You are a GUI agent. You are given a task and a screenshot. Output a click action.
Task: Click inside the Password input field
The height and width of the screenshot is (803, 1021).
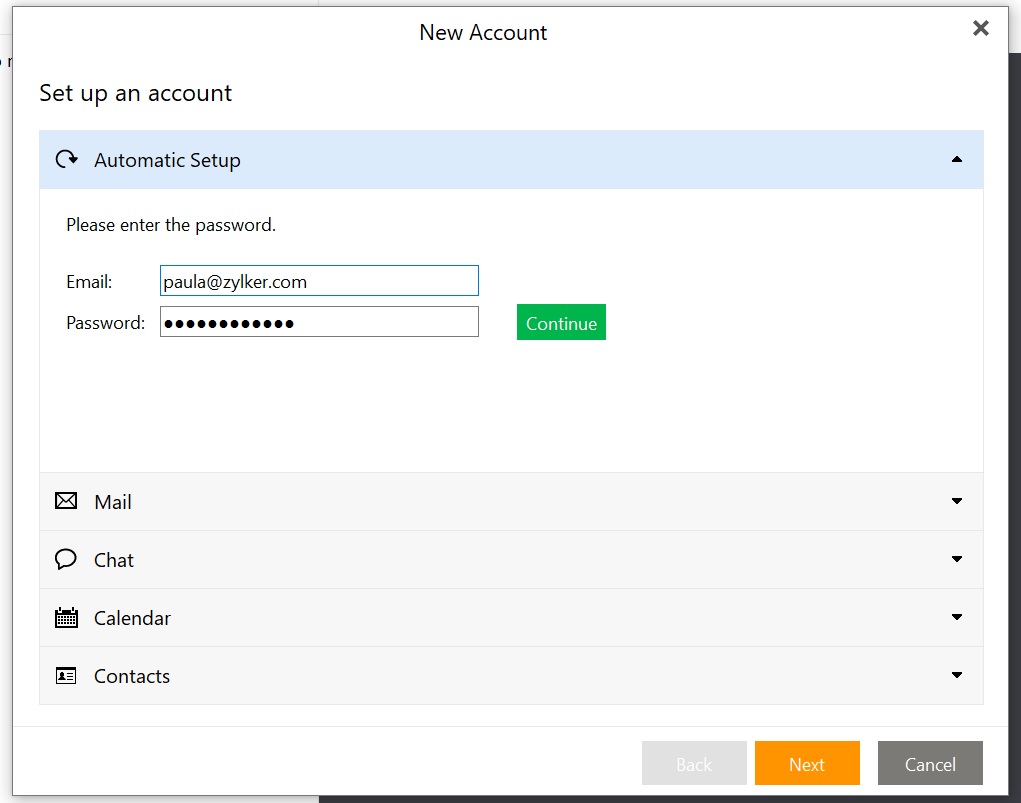point(318,322)
